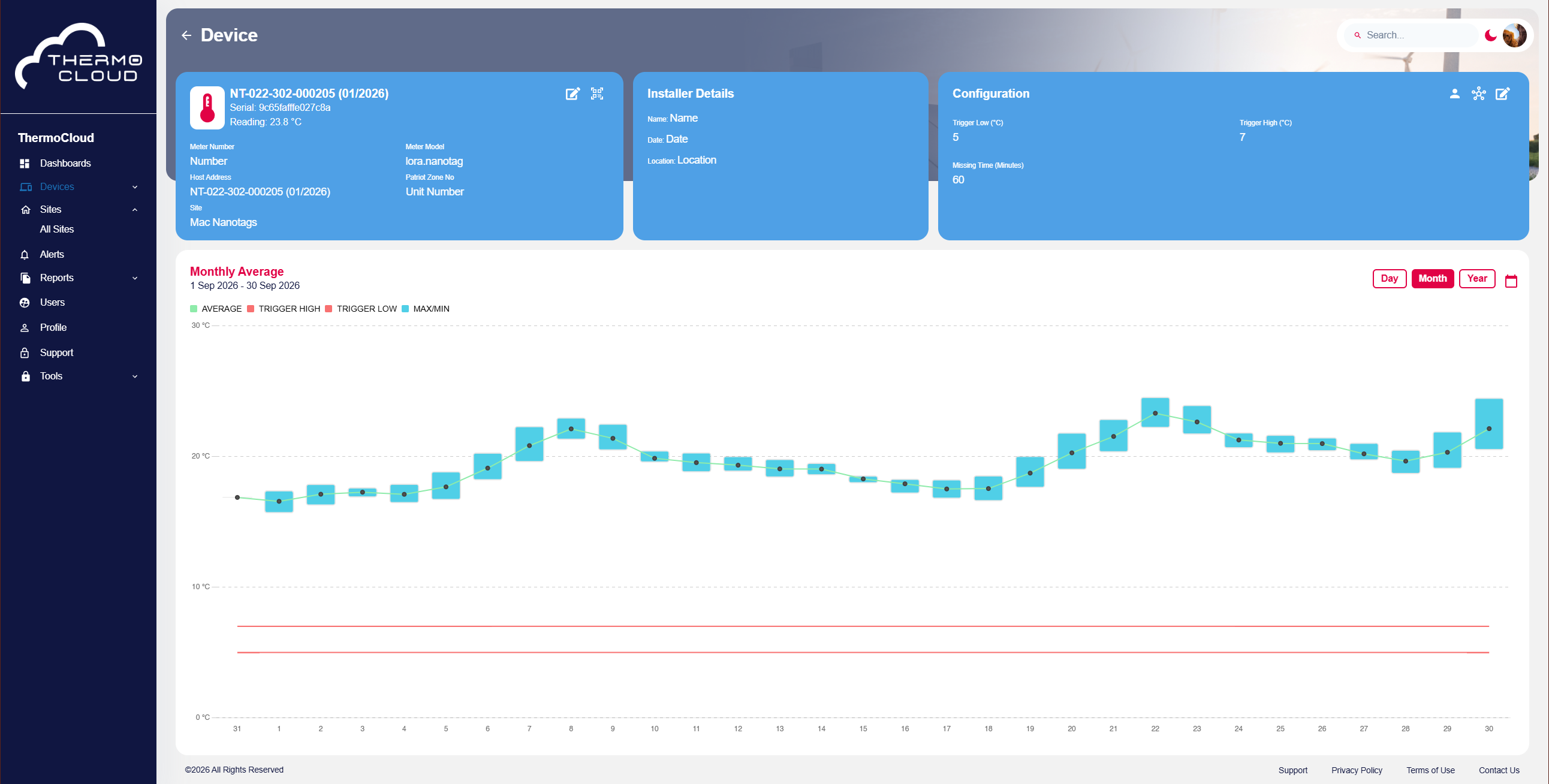Open Configuration user assignment icon
The image size is (1549, 784).
coord(1454,94)
